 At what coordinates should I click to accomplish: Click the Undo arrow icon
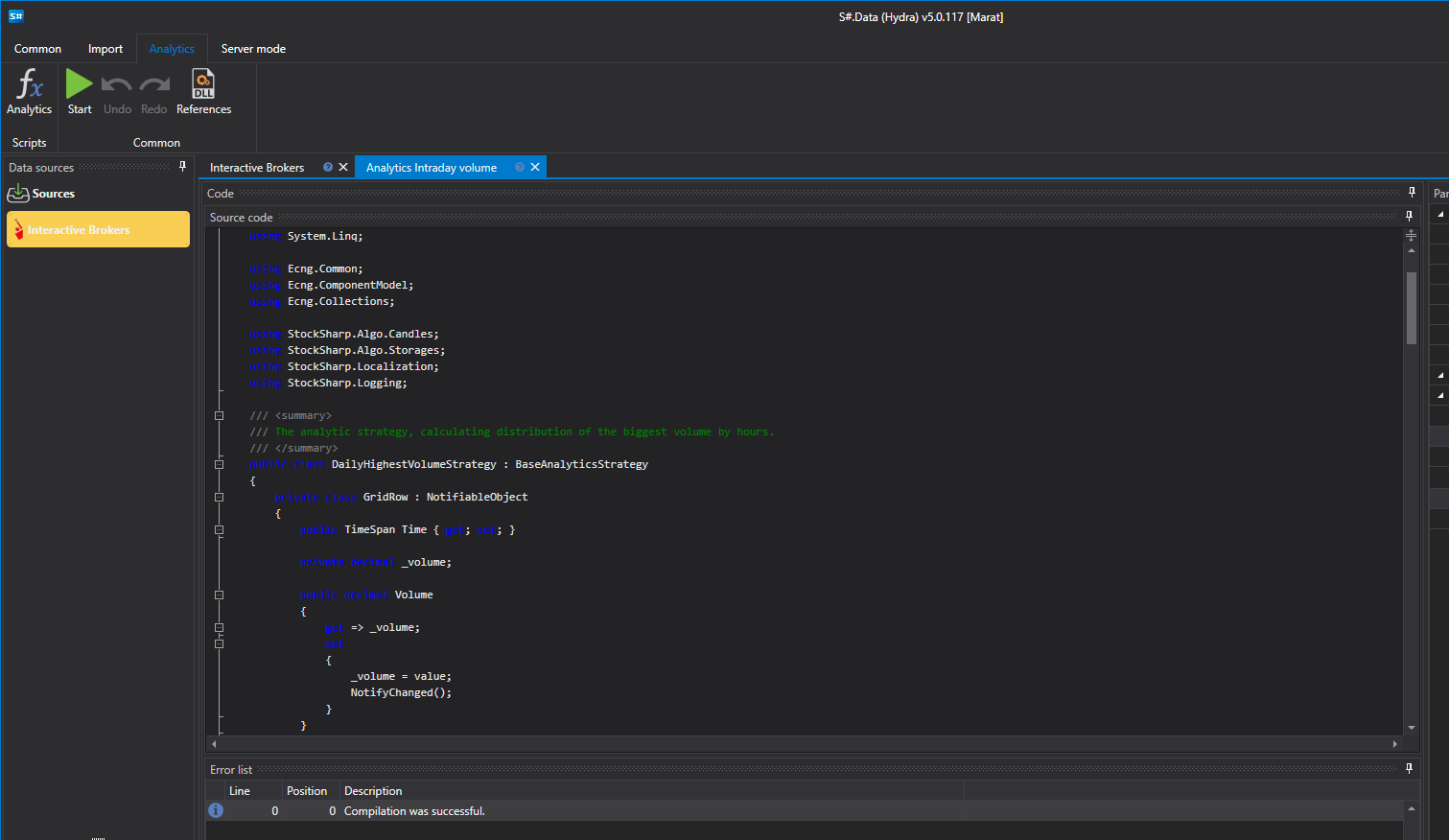pos(117,85)
